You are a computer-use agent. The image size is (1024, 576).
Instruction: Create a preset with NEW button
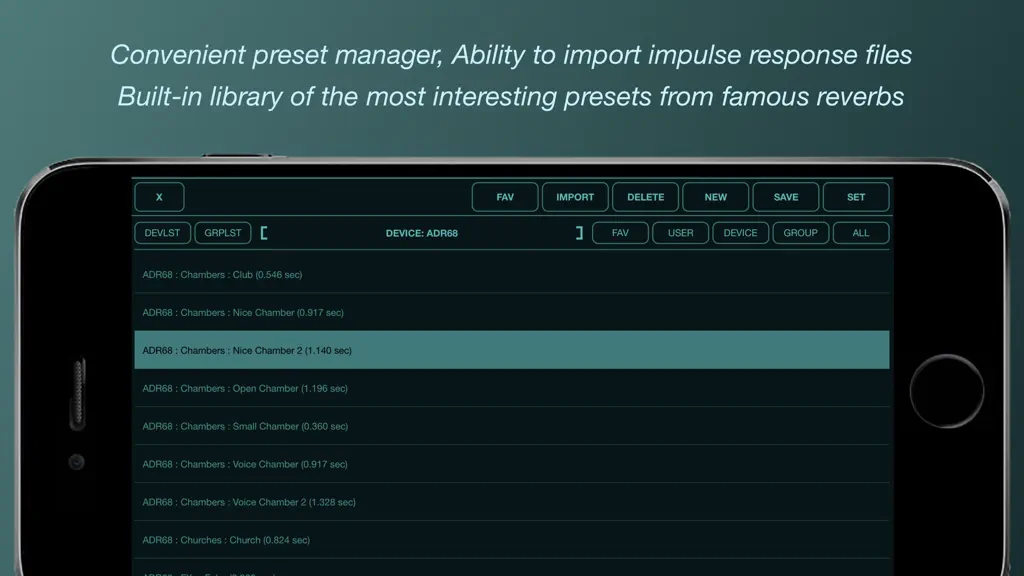click(715, 197)
